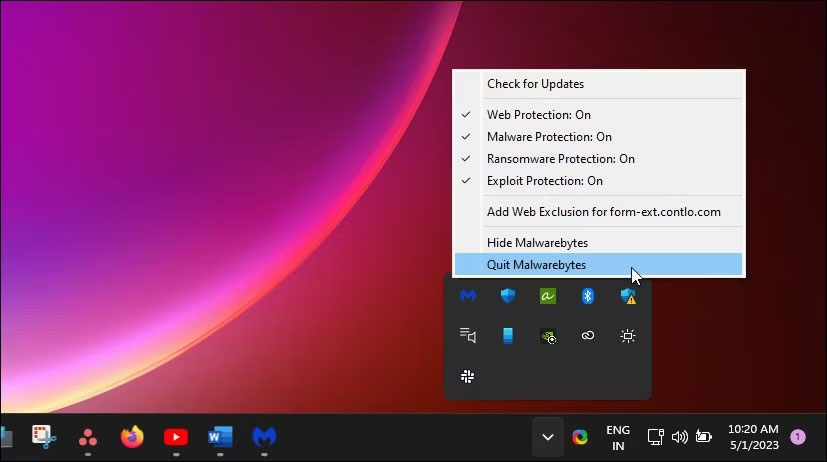Open the Bluetooth tray icon

tap(588, 296)
